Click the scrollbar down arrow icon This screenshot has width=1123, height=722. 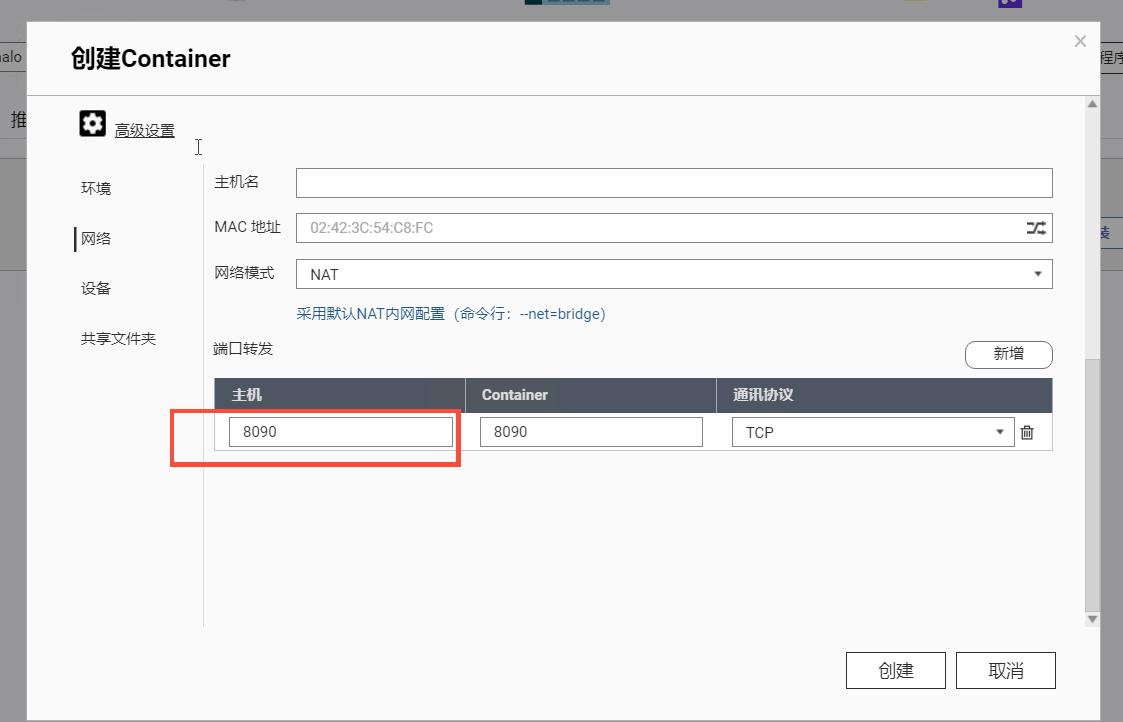coord(1091,618)
